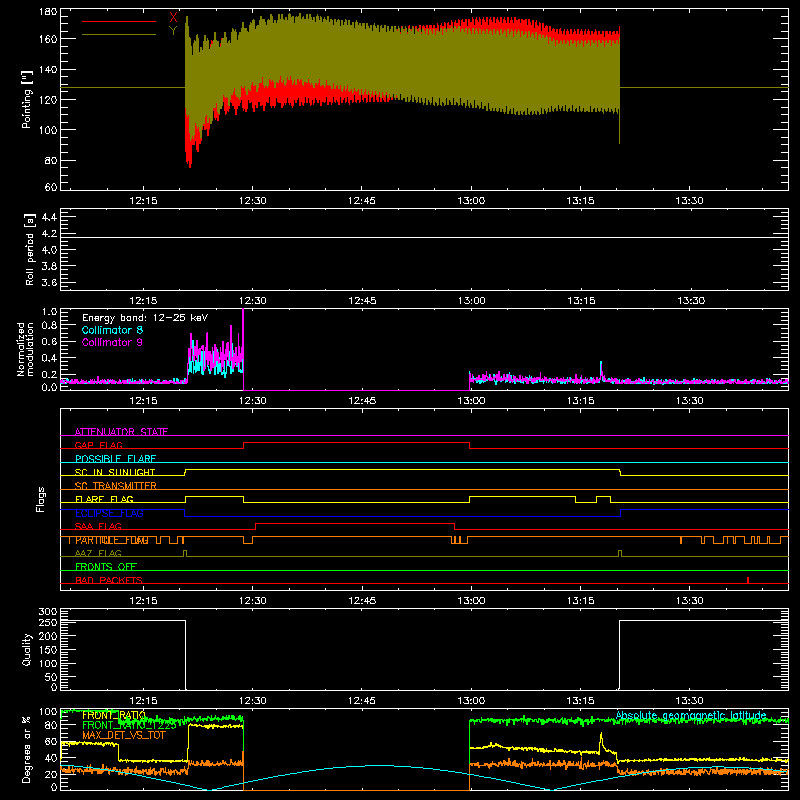Click the Absolute geomagnetic latitude label

coord(691,715)
